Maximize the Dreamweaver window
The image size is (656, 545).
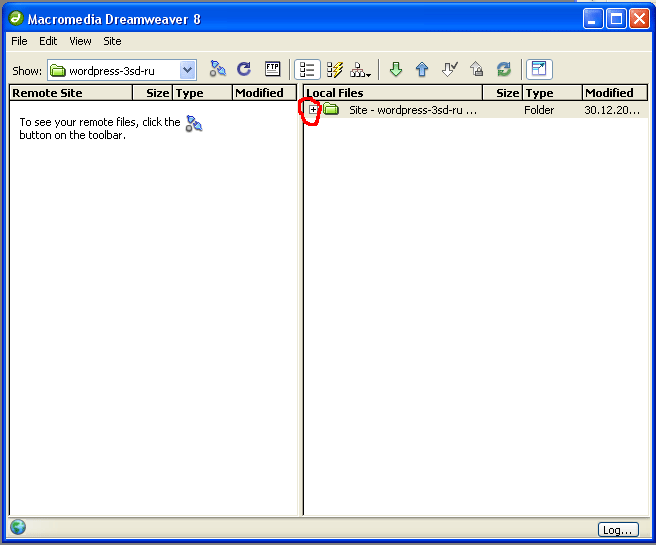tap(616, 19)
